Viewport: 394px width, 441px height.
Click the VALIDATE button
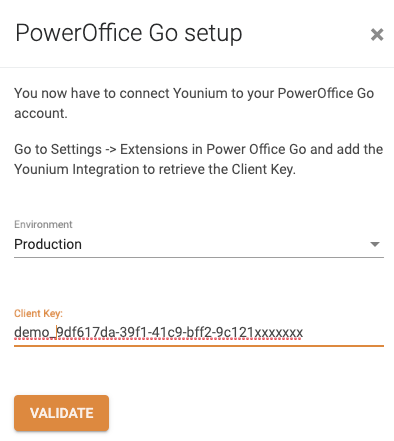point(61,413)
